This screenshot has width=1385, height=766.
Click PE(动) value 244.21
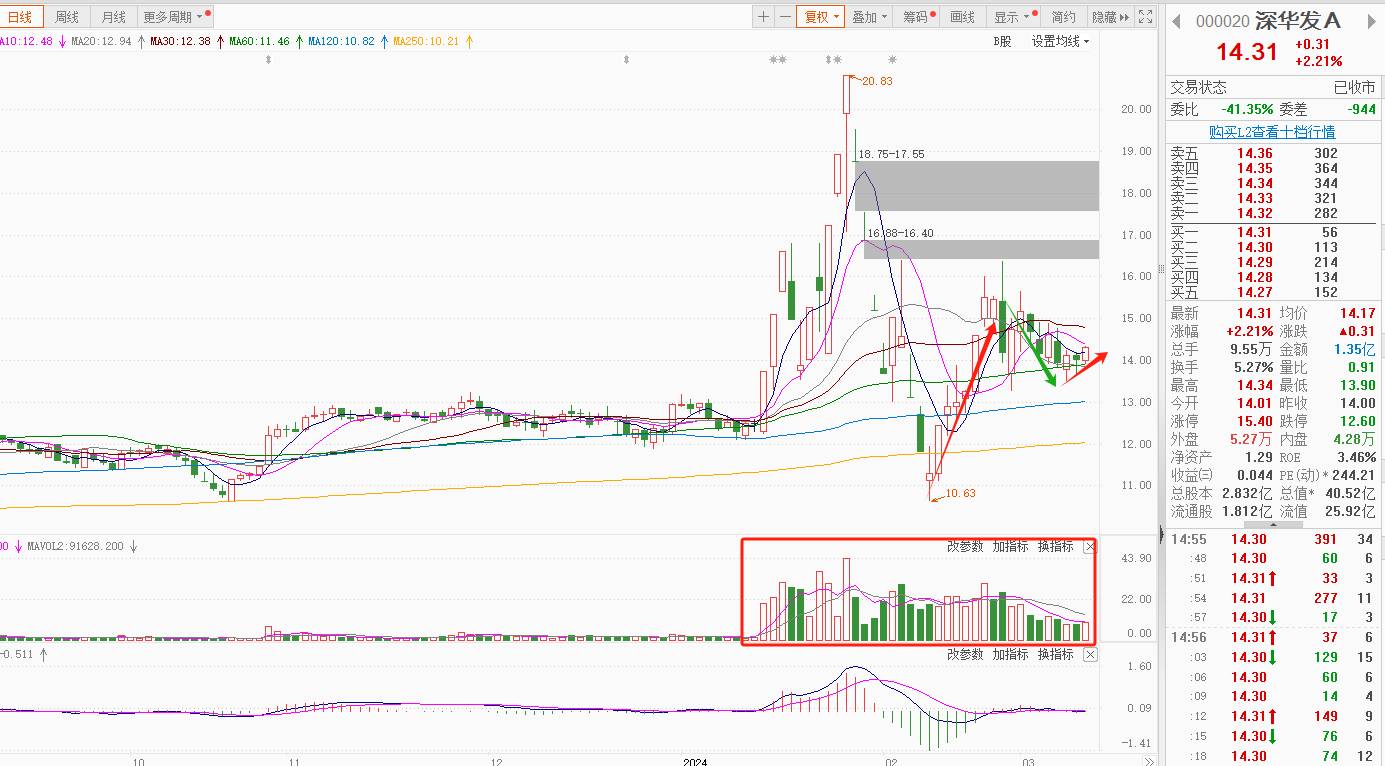tap(1356, 475)
